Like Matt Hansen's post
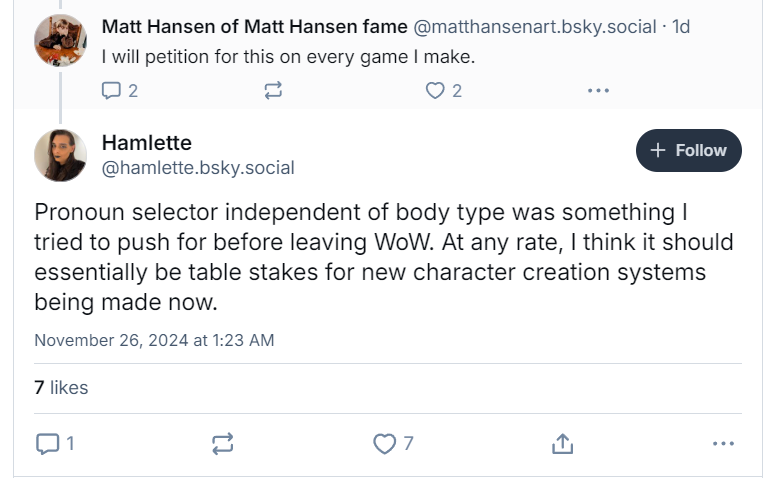 (435, 91)
